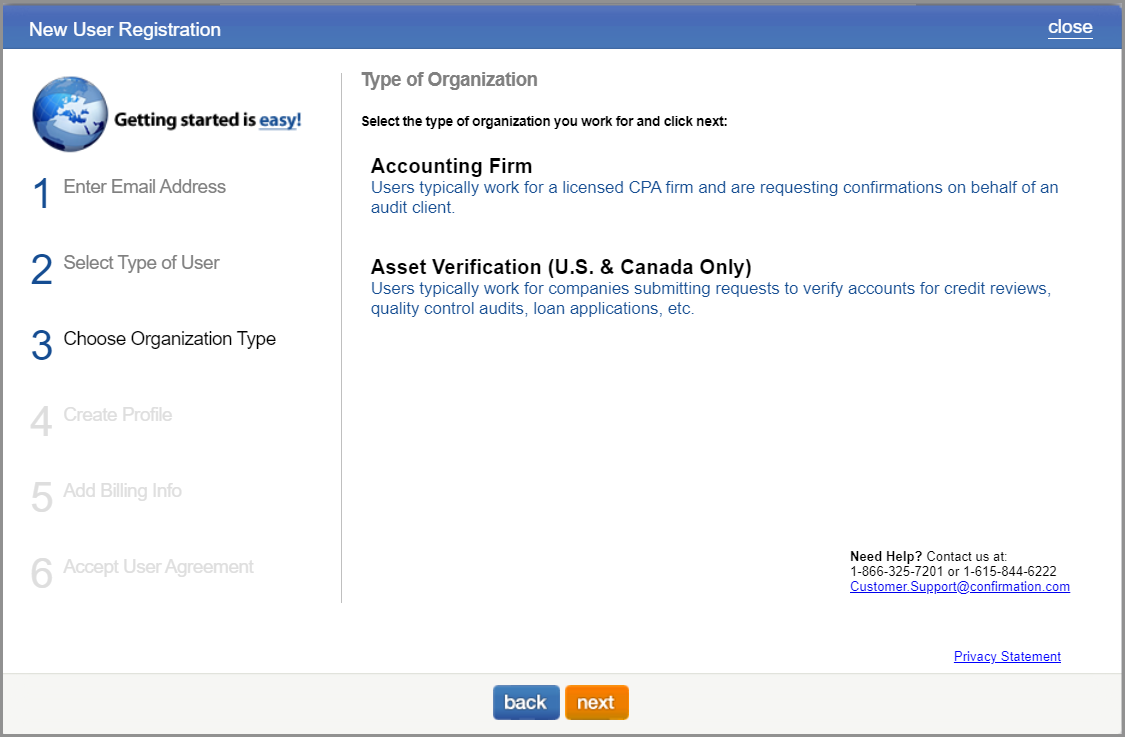The image size is (1125, 737).
Task: Go to the Enter Email Address step
Action: coord(144,187)
